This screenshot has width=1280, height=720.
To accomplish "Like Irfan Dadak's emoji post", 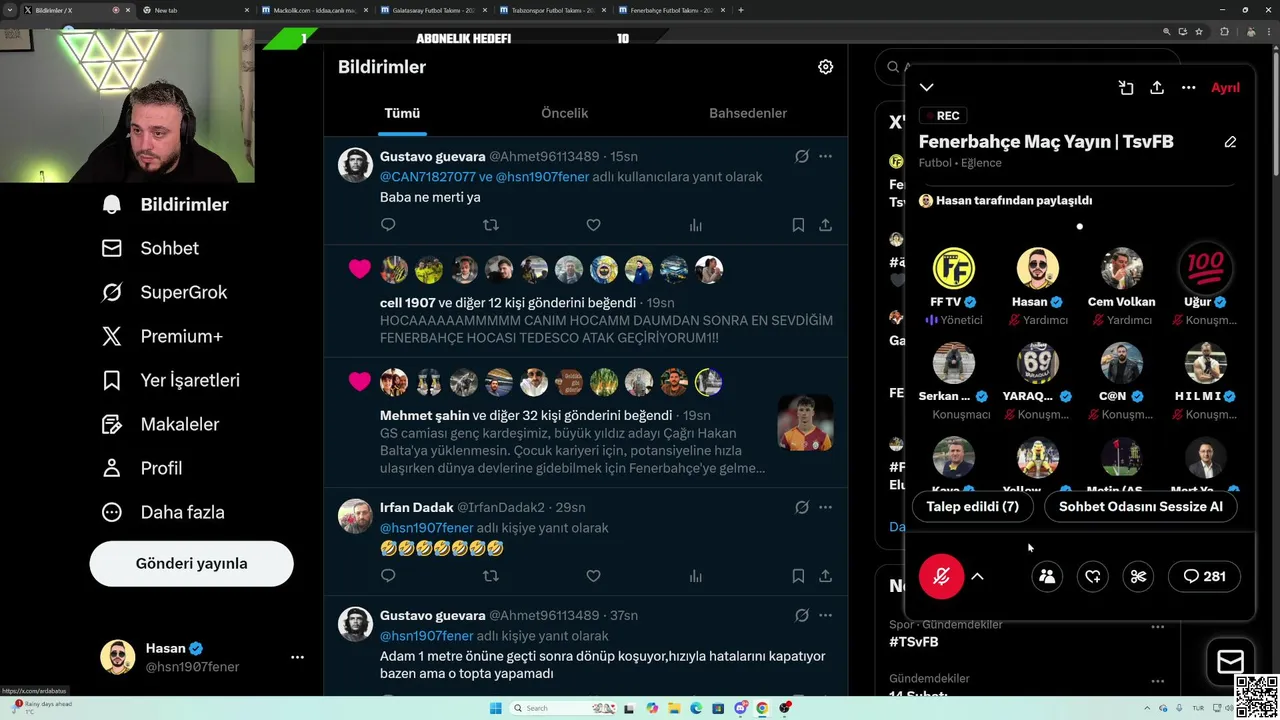I will (593, 576).
